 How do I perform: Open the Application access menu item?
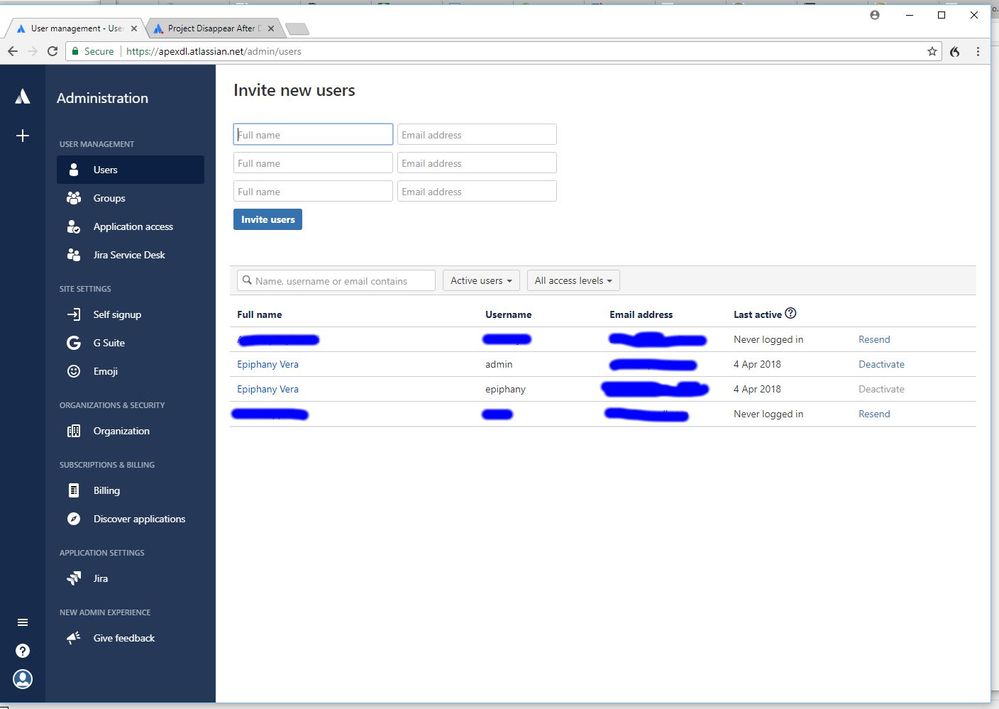[133, 227]
